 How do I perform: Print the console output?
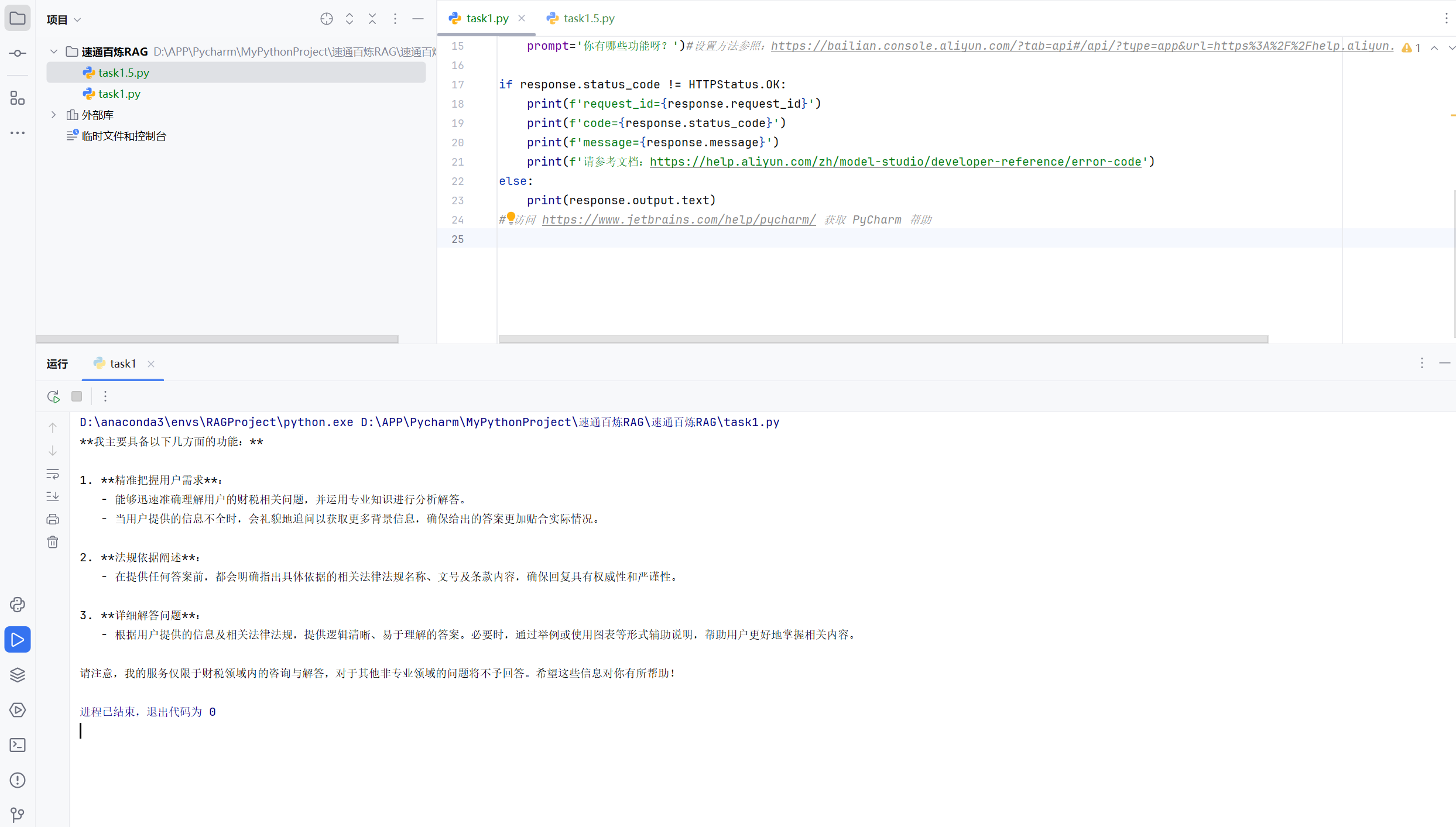pyautogui.click(x=53, y=519)
